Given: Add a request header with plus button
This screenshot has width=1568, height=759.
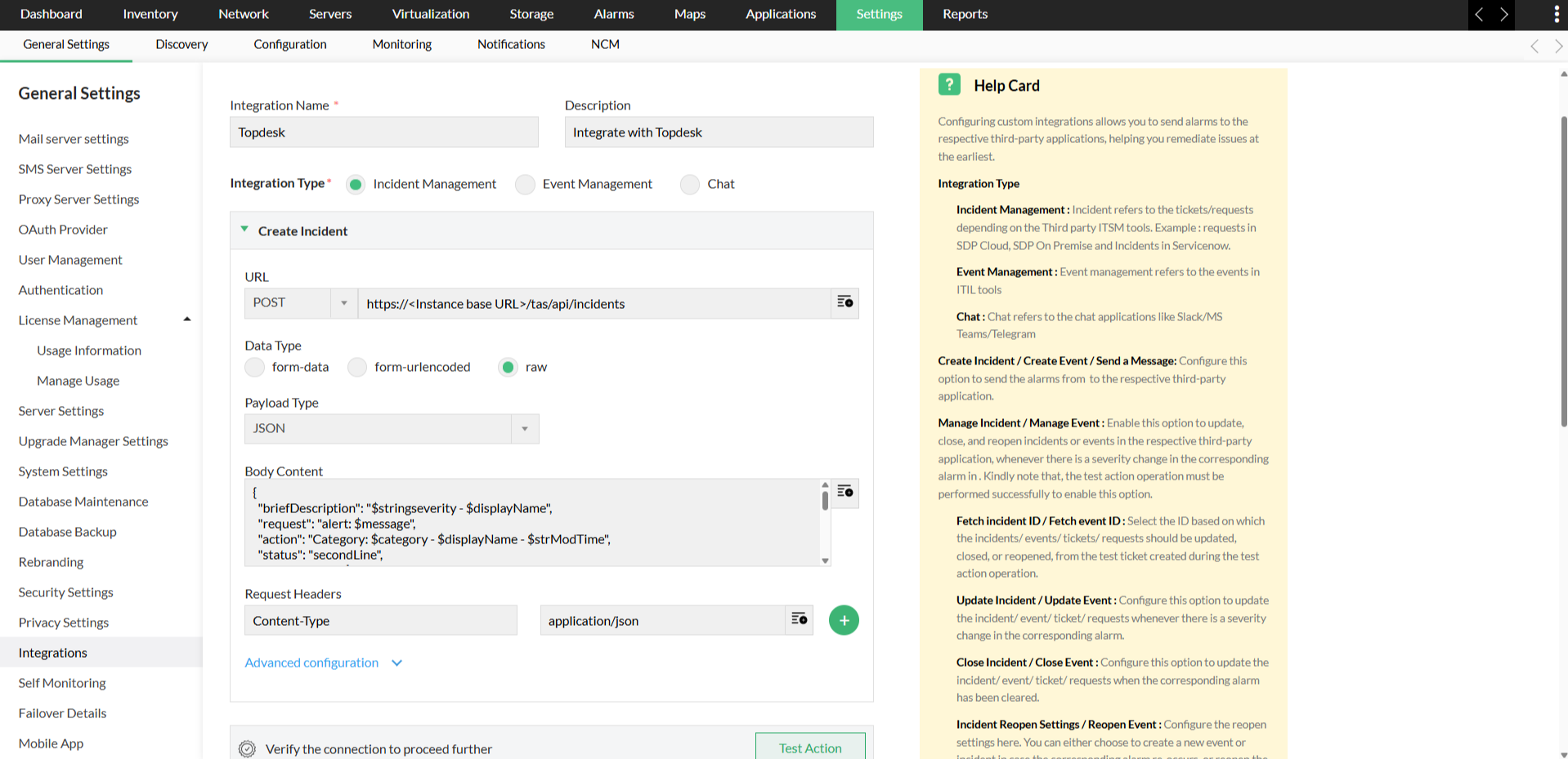Looking at the screenshot, I should 844,620.
